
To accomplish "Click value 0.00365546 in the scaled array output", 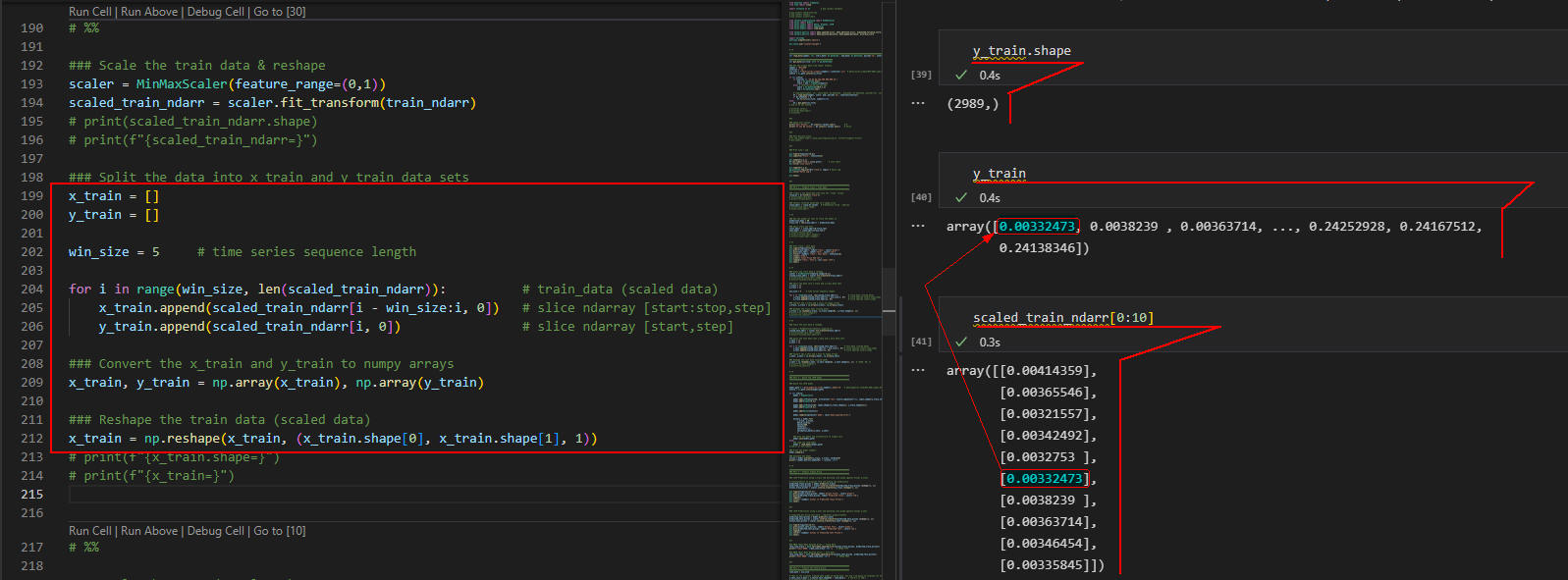I will [1045, 393].
